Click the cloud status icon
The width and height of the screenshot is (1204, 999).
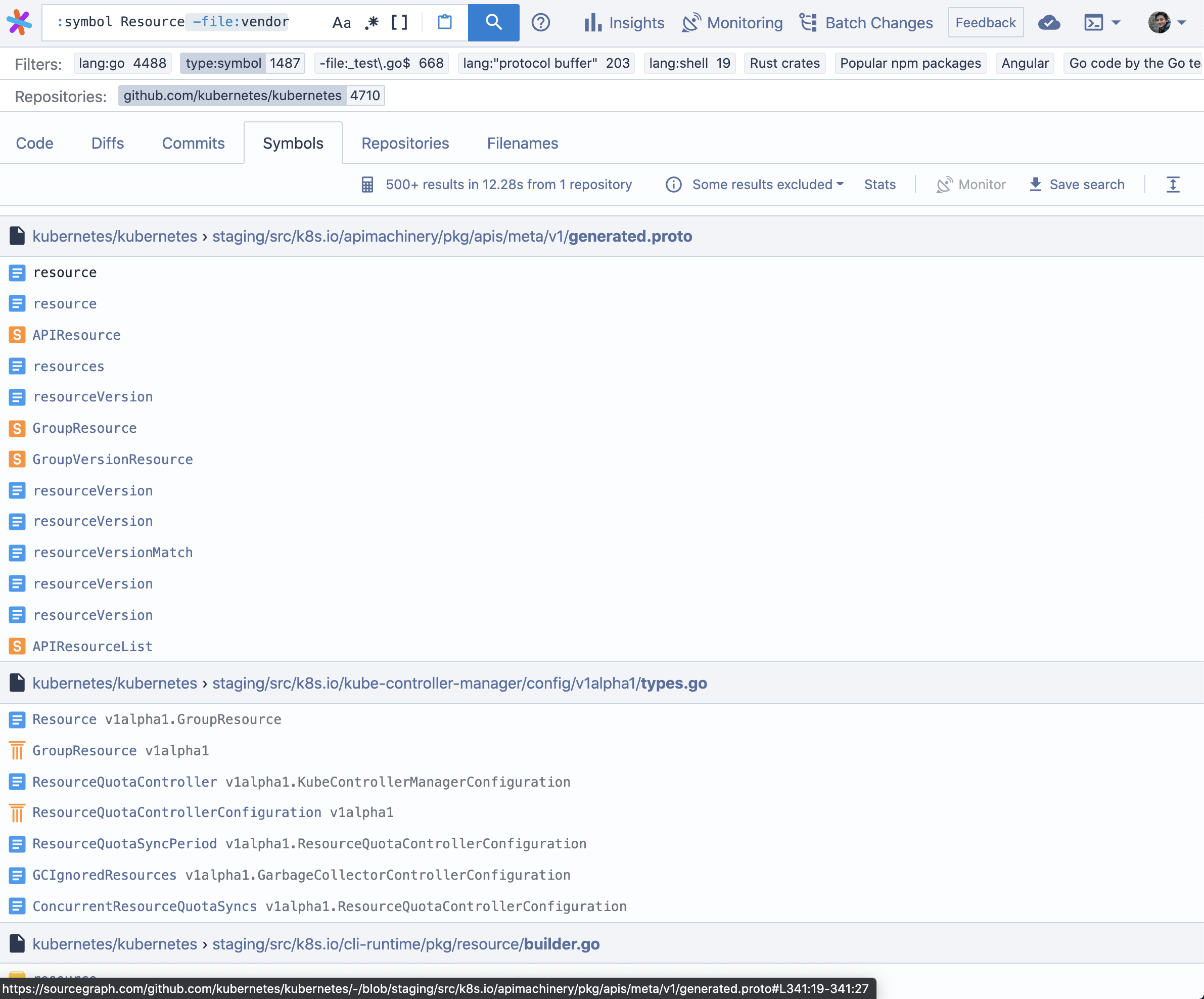(1048, 22)
